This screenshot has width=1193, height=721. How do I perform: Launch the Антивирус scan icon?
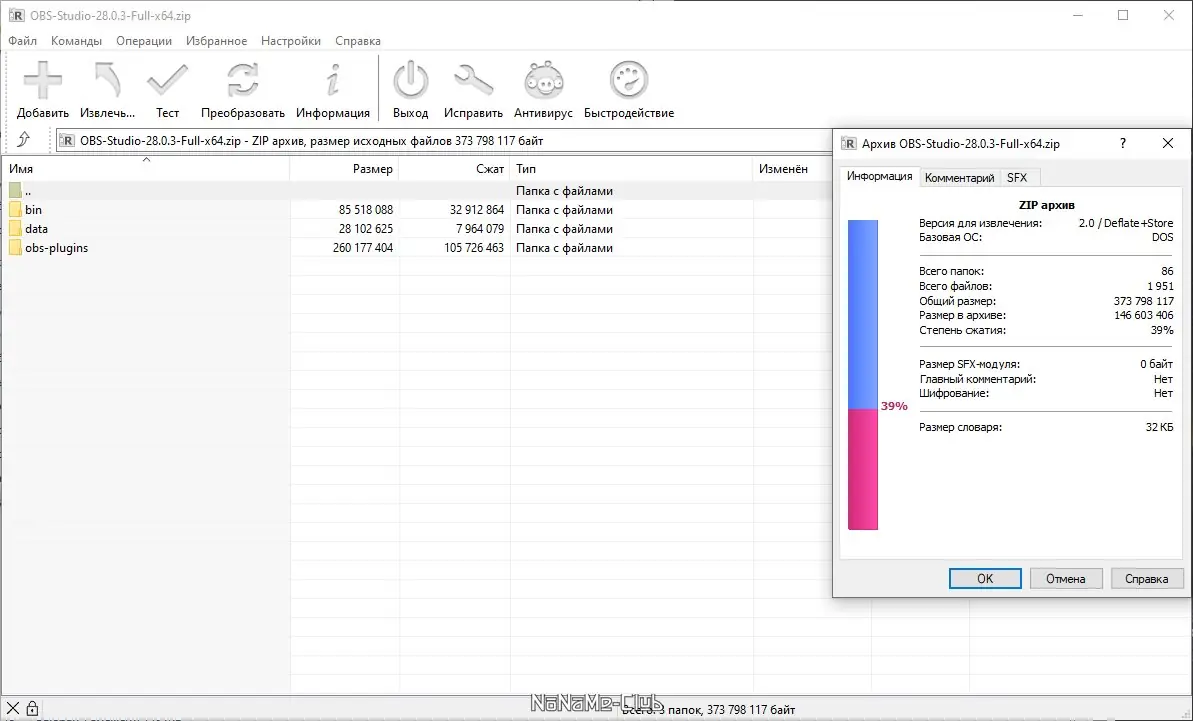[542, 80]
